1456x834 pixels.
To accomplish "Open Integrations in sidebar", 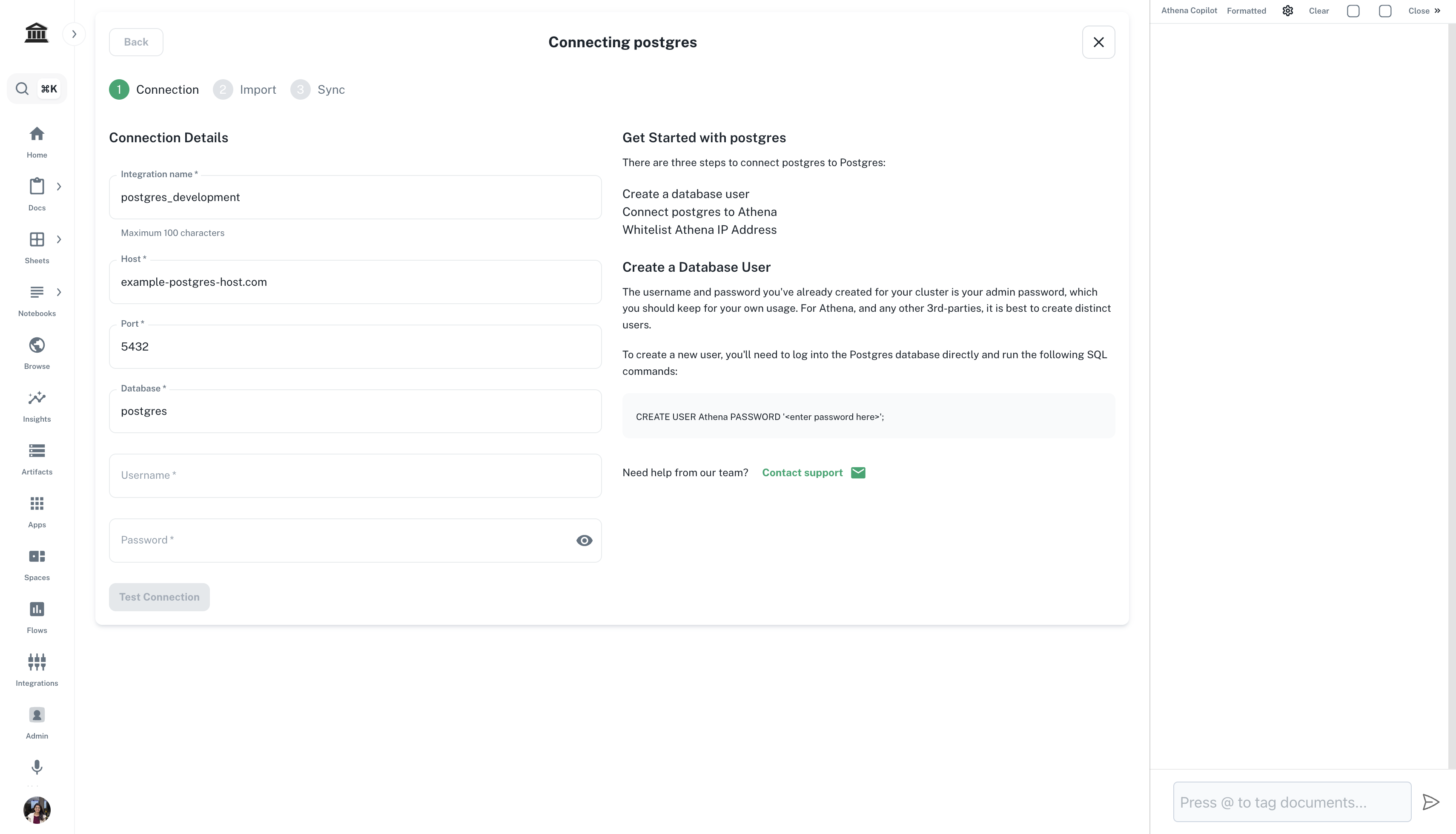I will 37,670.
